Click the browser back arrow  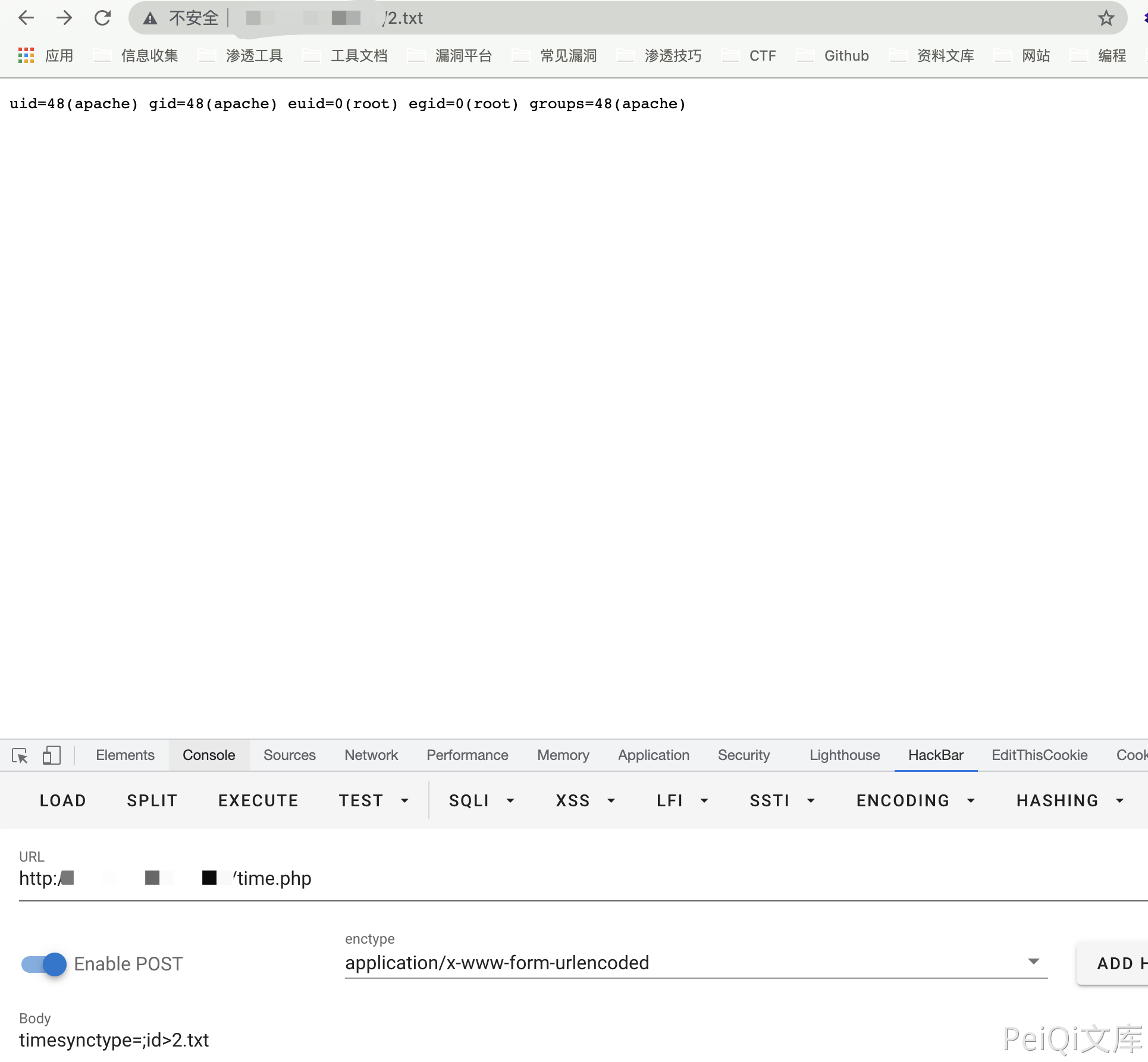click(x=26, y=18)
